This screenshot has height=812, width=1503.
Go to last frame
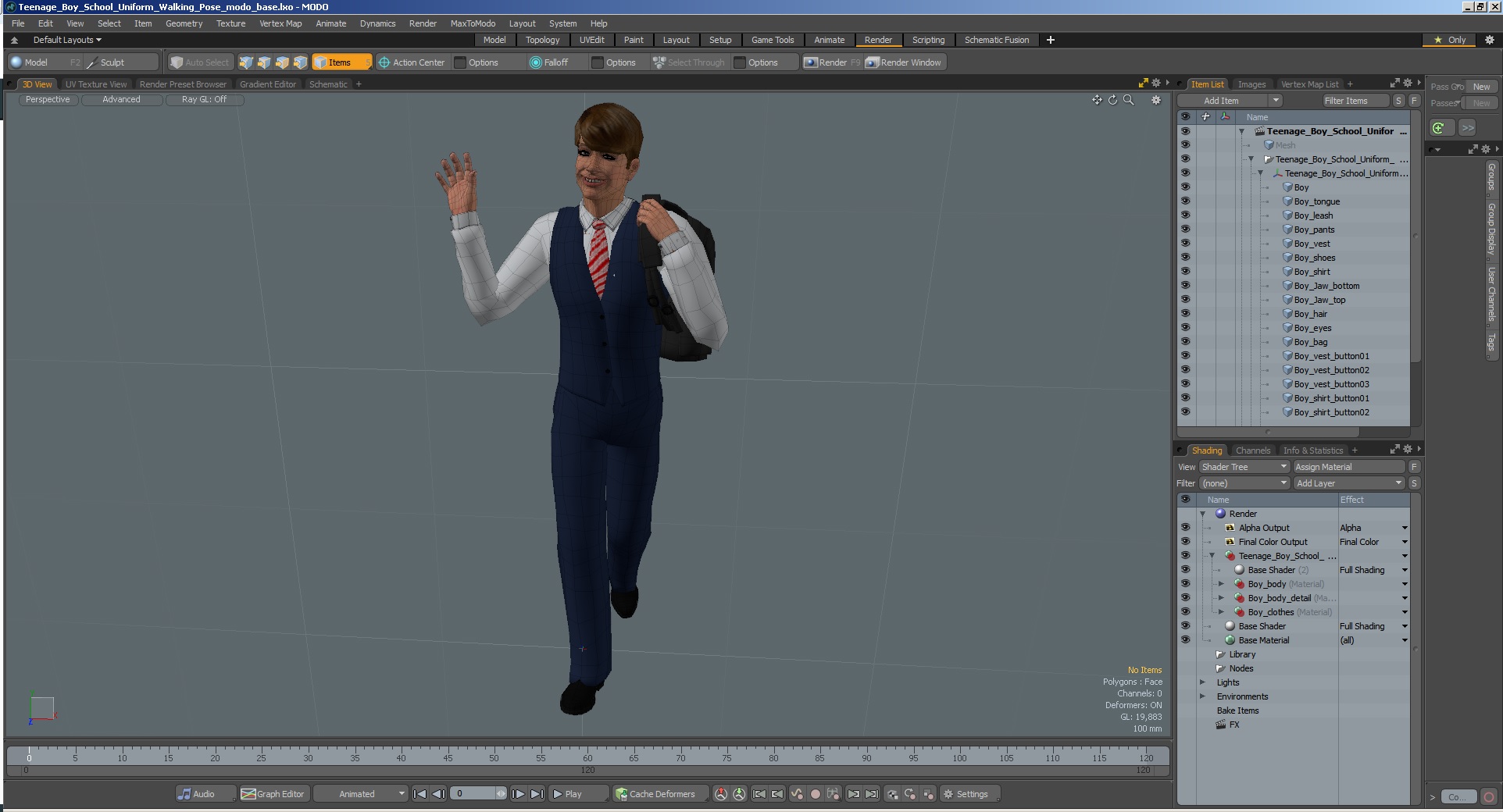pyautogui.click(x=537, y=794)
